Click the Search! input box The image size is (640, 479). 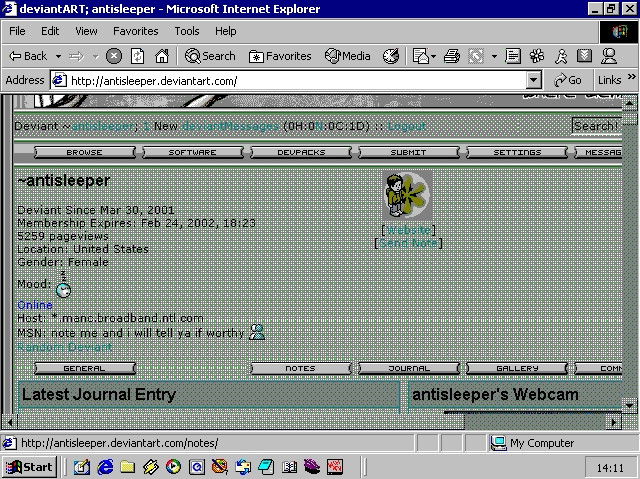[x=597, y=126]
